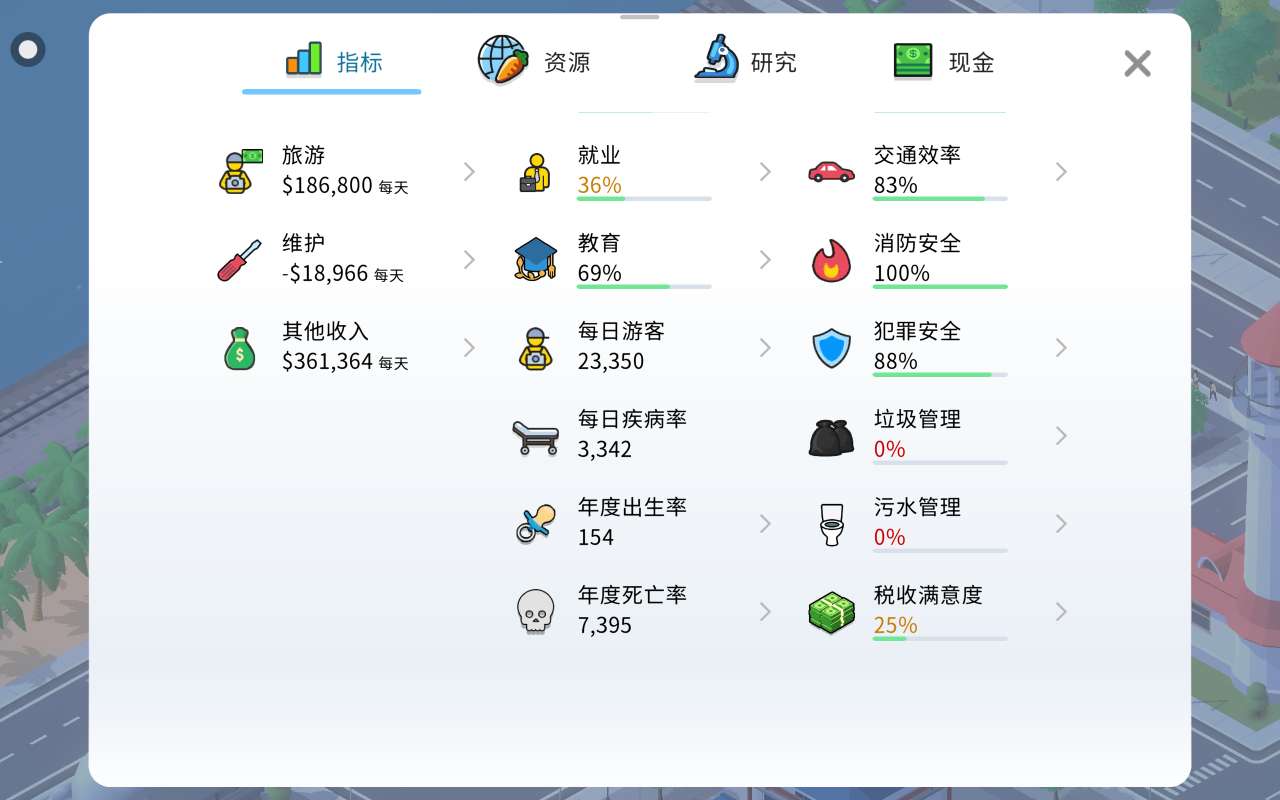Click the blue shield 犯罪安全 icon
1280x800 pixels.
[x=831, y=348]
